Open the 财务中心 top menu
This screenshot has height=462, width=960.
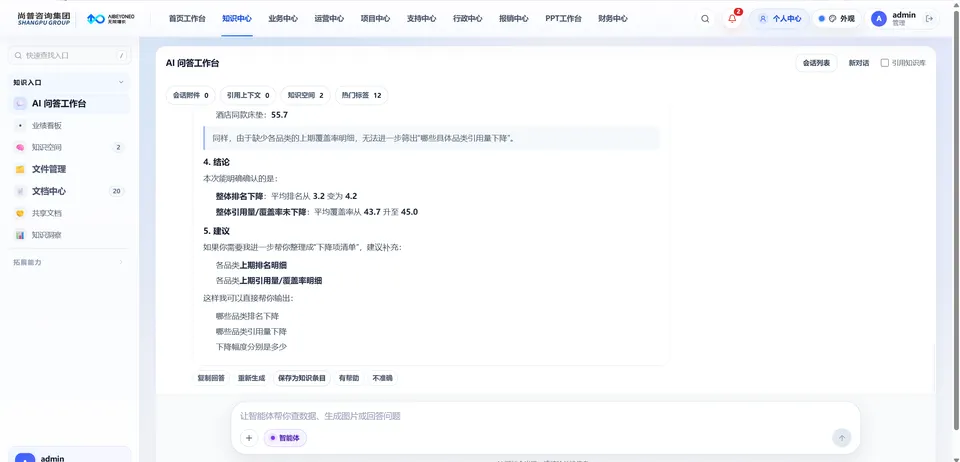[x=613, y=19]
